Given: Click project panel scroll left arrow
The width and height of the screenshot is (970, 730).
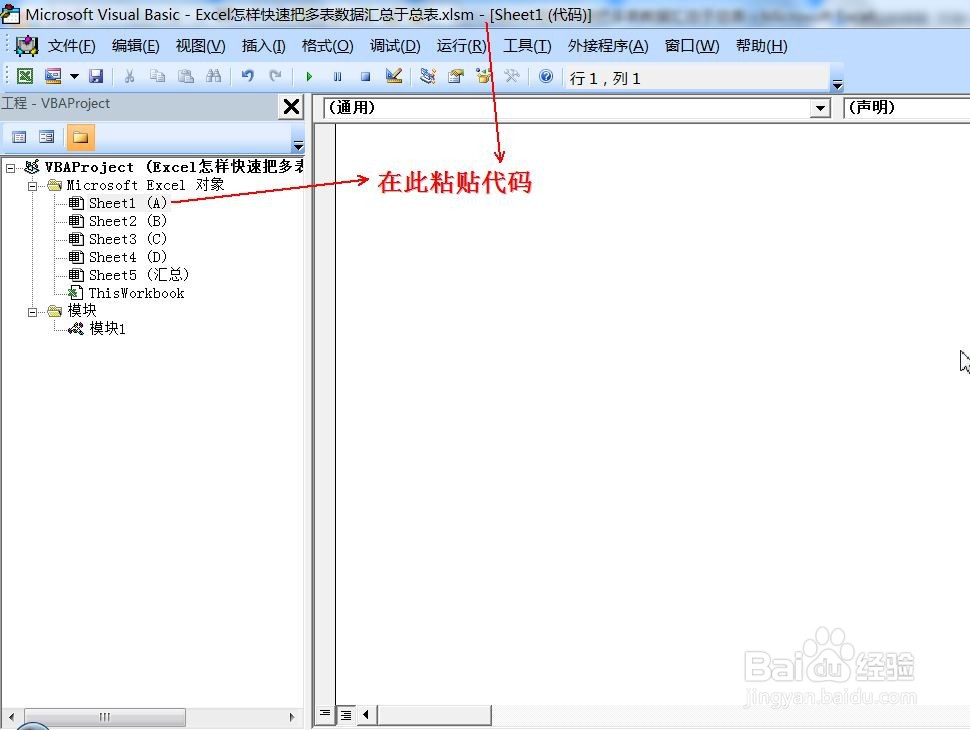Looking at the screenshot, I should 11,718.
